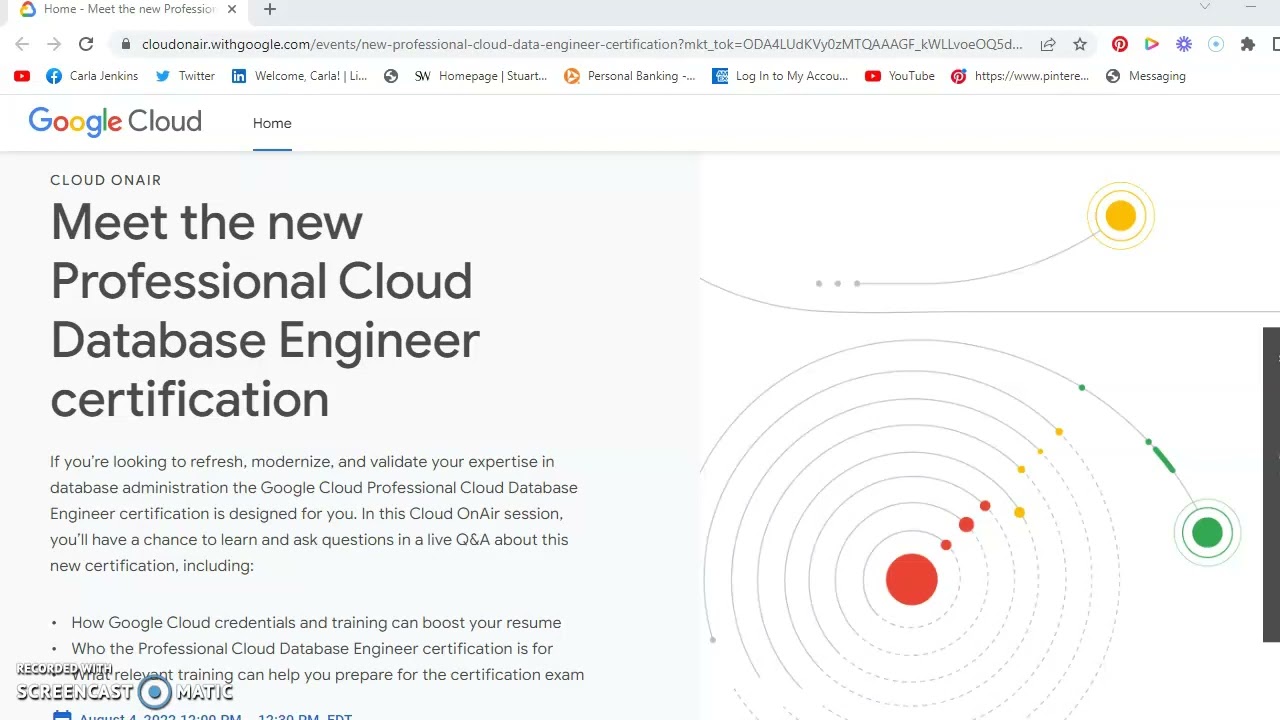Open the pinterest.com URL bookmark

click(1020, 76)
